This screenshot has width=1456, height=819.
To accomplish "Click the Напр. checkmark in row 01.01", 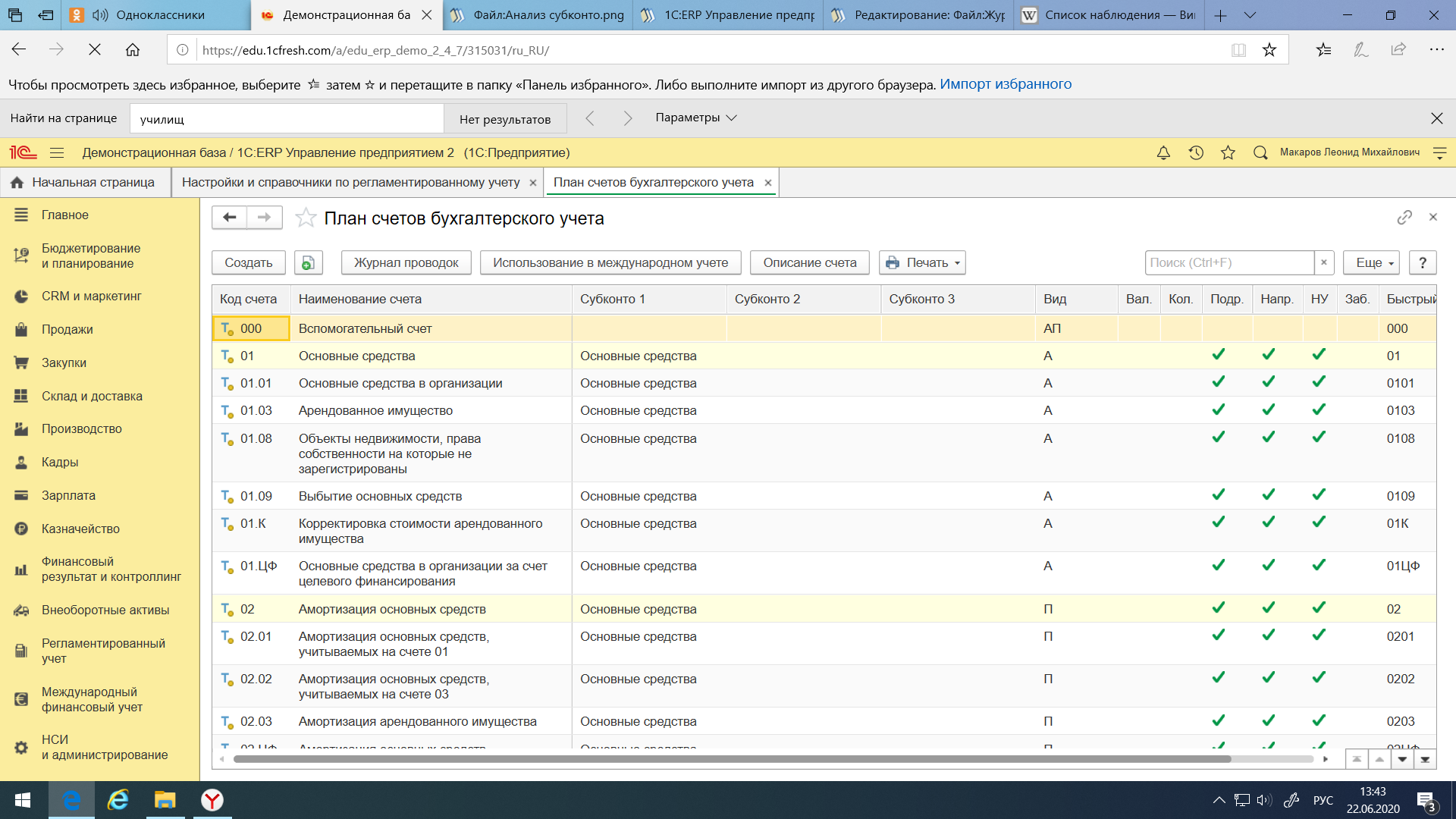I will [1269, 381].
